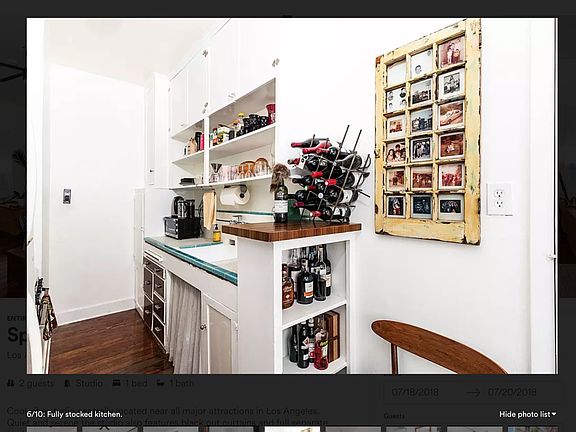Click the caption '6/10: Fully stocked kitchen.'
576x432 pixels.
pyautogui.click(x=74, y=414)
